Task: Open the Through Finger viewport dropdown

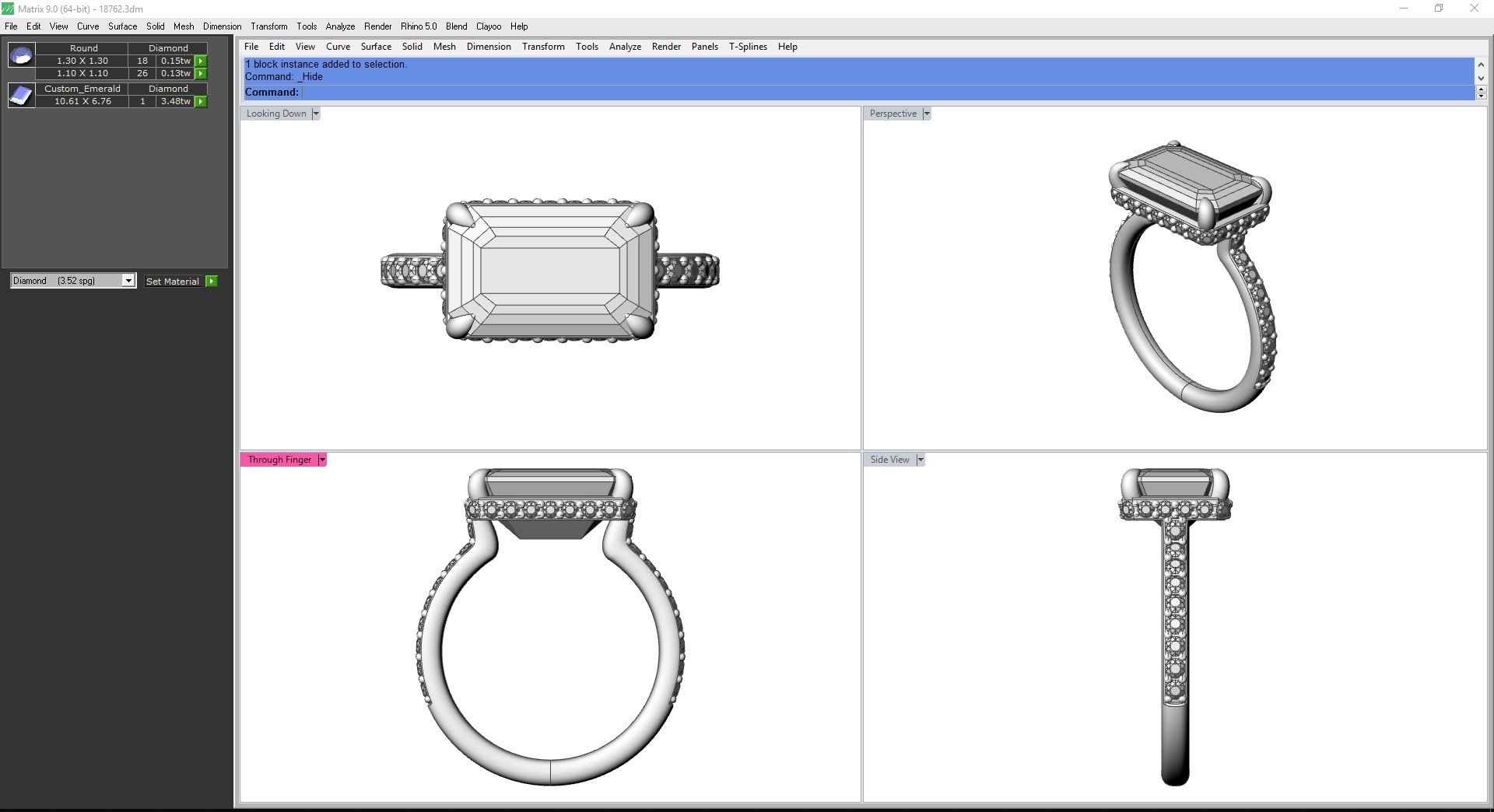Action: [x=322, y=460]
